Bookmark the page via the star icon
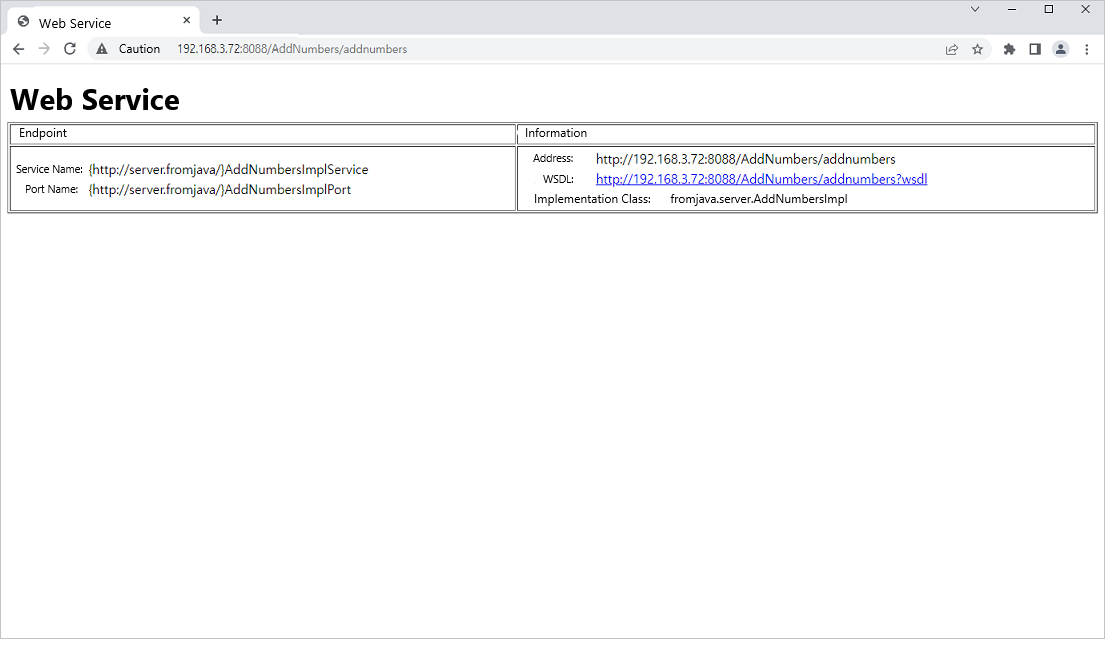1108x649 pixels. click(x=978, y=48)
